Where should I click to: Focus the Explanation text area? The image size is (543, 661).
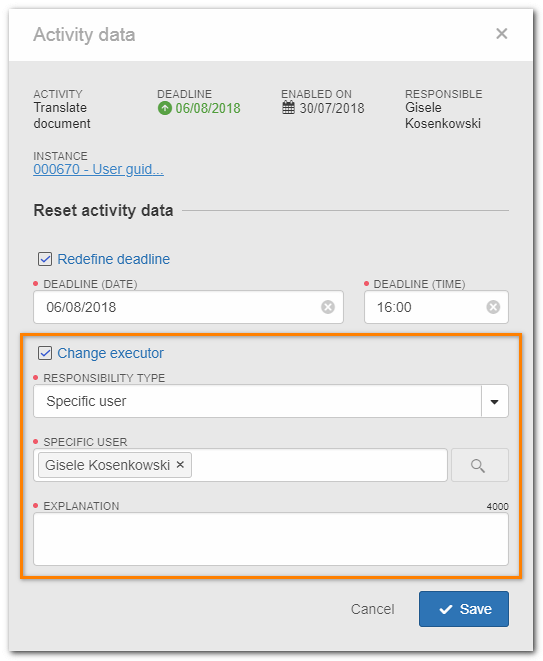click(x=271, y=539)
